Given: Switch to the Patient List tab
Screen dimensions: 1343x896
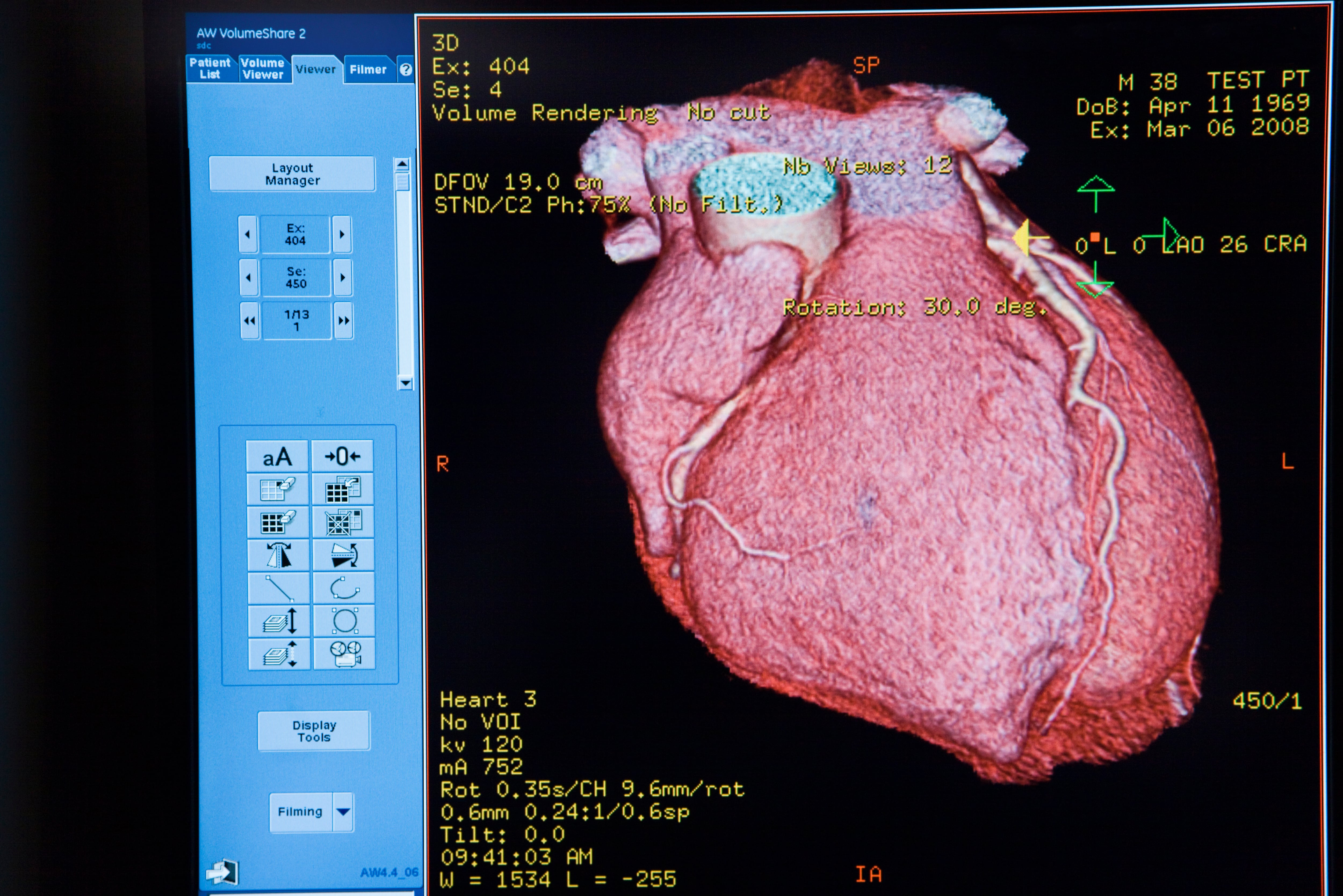Looking at the screenshot, I should [210, 68].
